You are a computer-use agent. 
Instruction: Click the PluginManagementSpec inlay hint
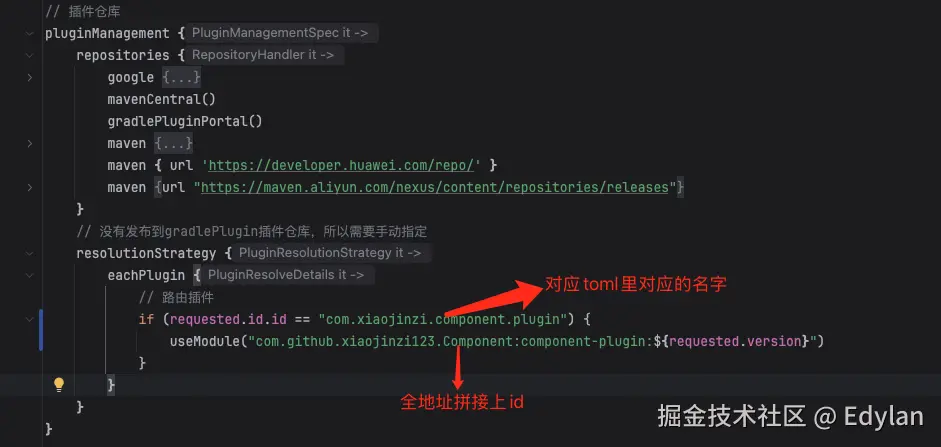click(x=280, y=33)
